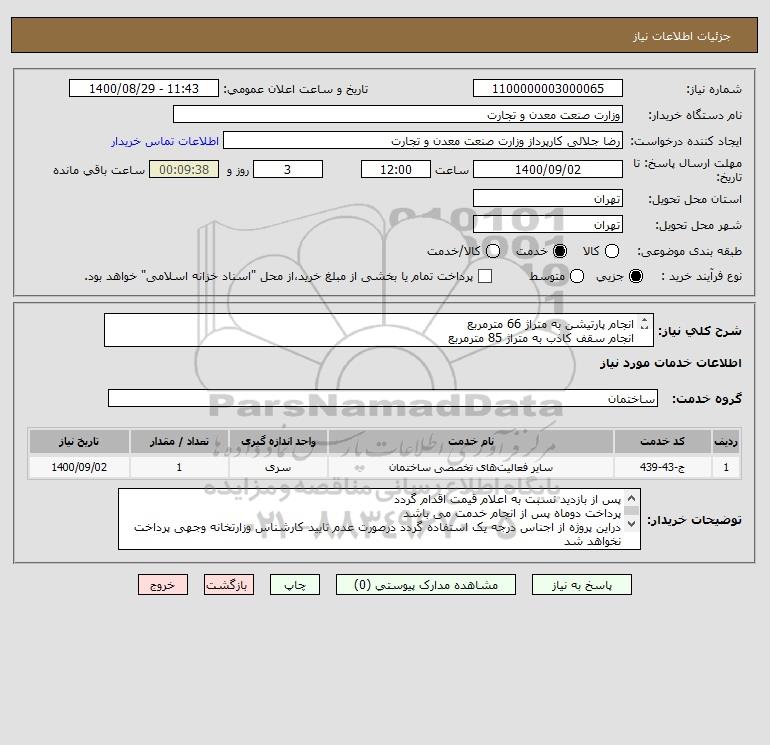Click the remaining days field showing 3
The width and height of the screenshot is (770, 745).
(x=288, y=169)
